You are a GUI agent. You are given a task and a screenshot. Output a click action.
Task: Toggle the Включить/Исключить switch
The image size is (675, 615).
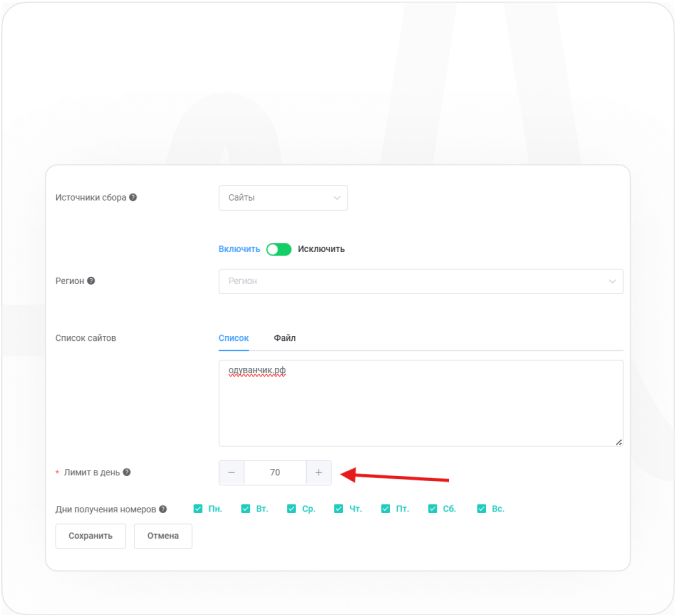coord(279,249)
